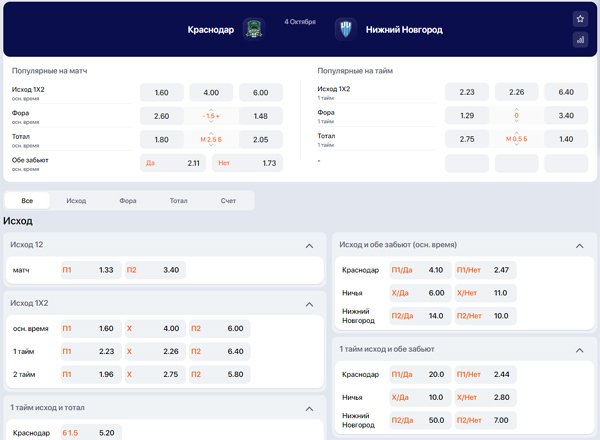The image size is (600, 440).
Task: Open match statistics bar chart icon
Action: (x=580, y=40)
